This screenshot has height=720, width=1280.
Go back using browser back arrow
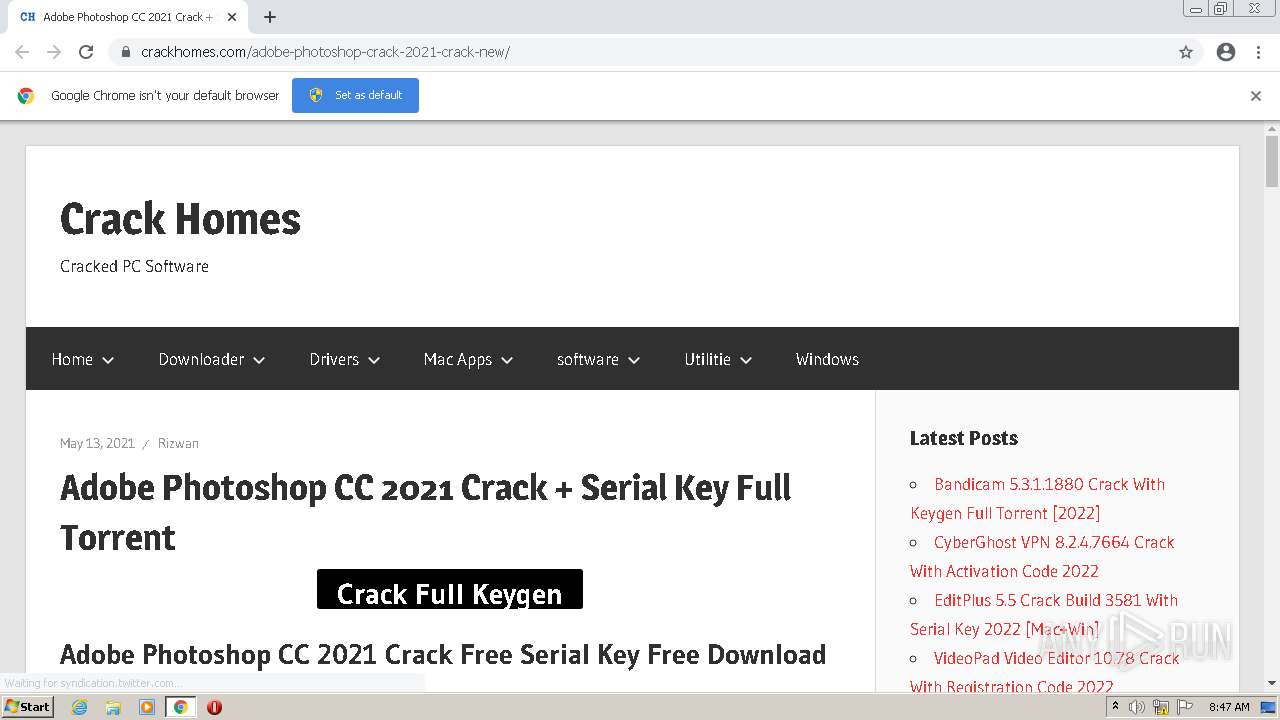[x=22, y=52]
